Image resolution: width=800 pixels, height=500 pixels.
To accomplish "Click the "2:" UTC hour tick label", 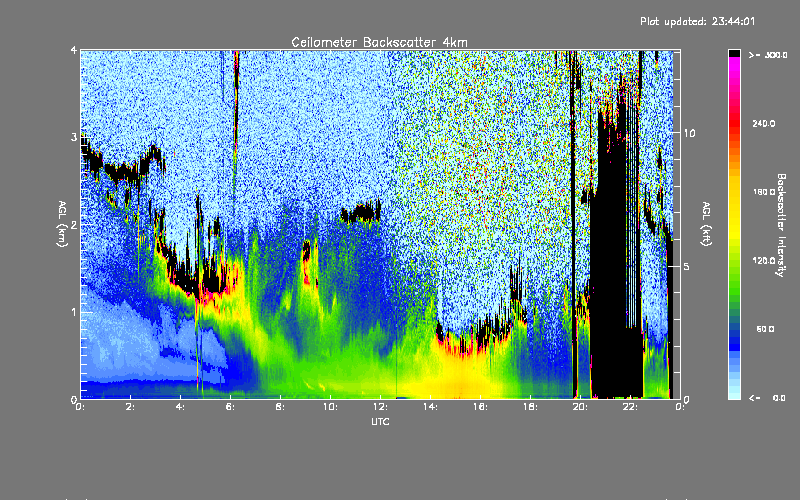I will (x=130, y=407).
